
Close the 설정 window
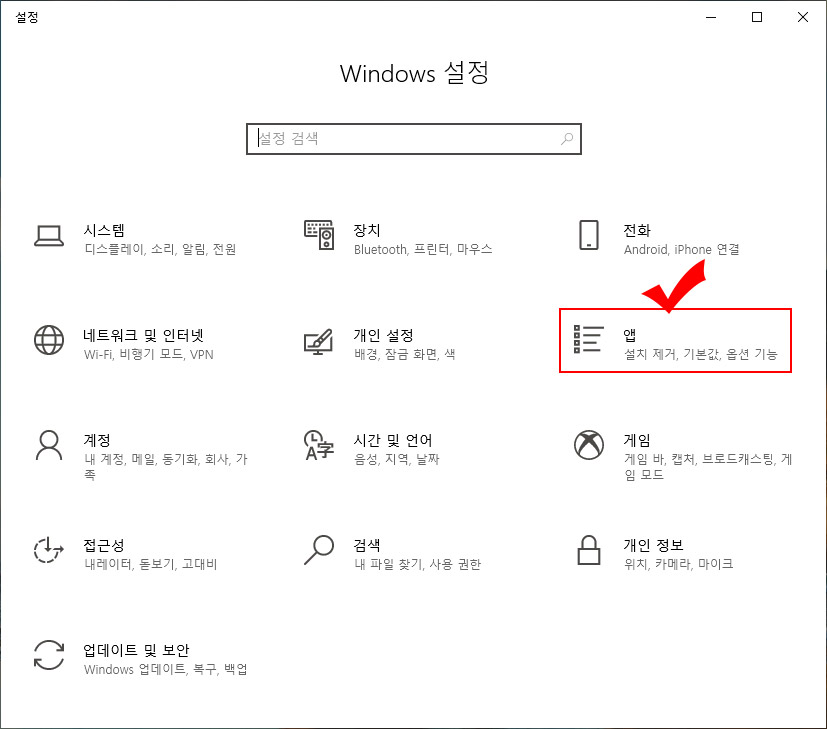[x=803, y=17]
